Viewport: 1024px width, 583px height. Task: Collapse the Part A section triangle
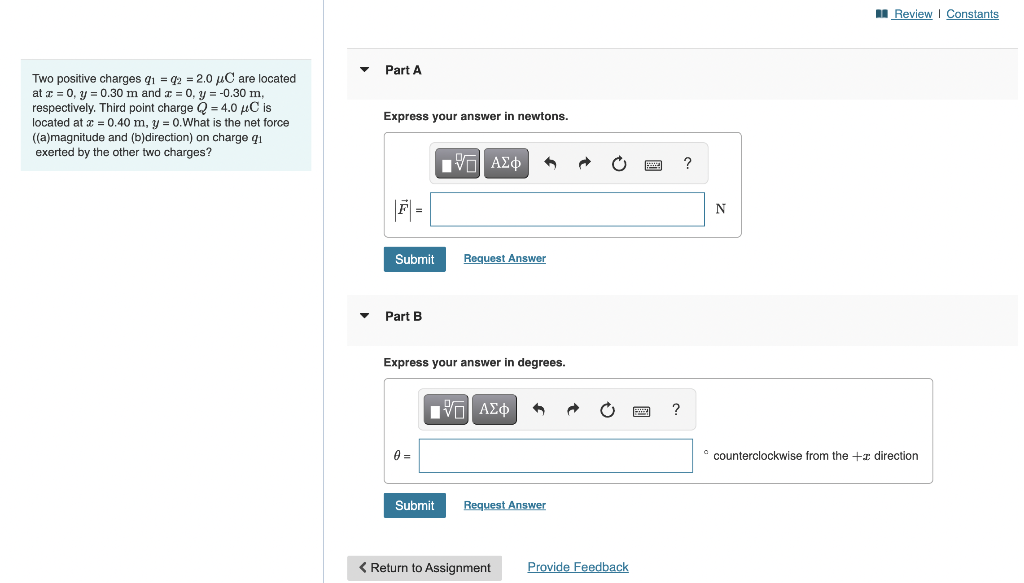click(x=364, y=69)
